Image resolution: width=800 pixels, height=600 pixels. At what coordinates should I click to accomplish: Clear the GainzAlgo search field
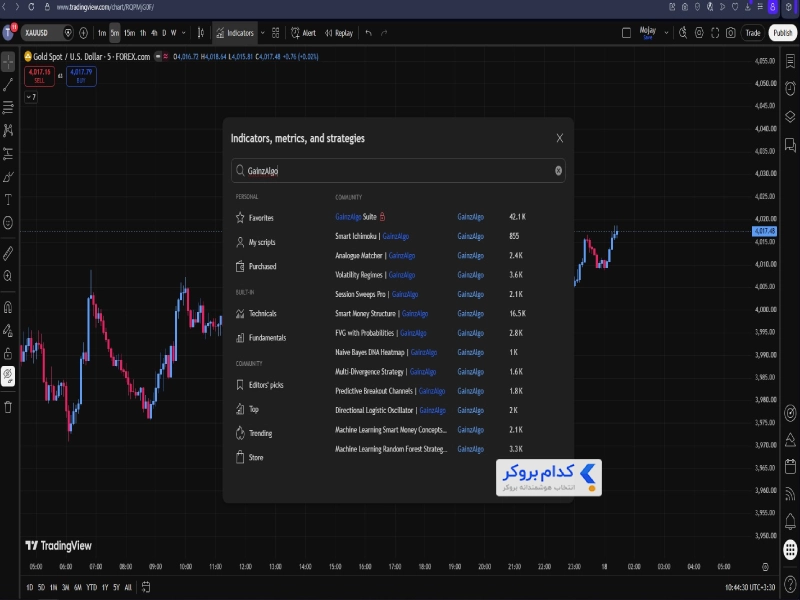pos(558,171)
